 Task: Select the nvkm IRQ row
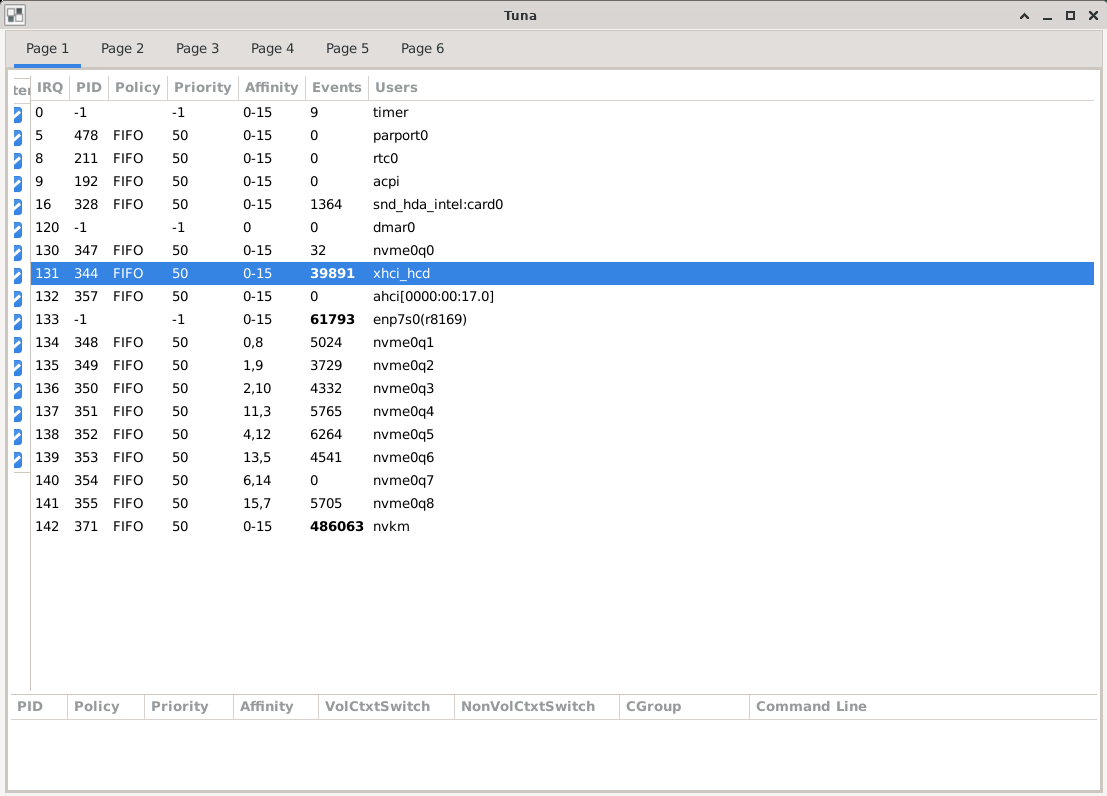click(x=562, y=526)
